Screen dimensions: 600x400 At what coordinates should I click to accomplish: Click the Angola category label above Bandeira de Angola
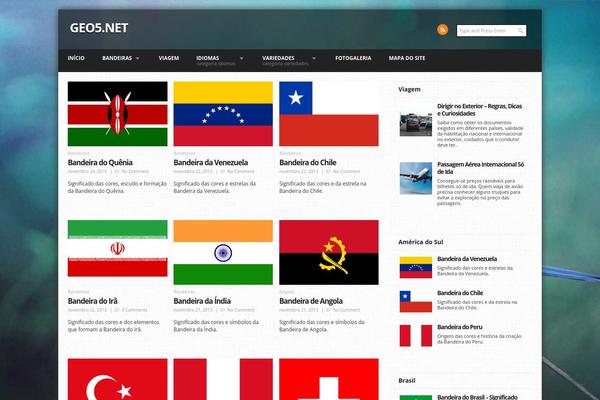click(287, 292)
